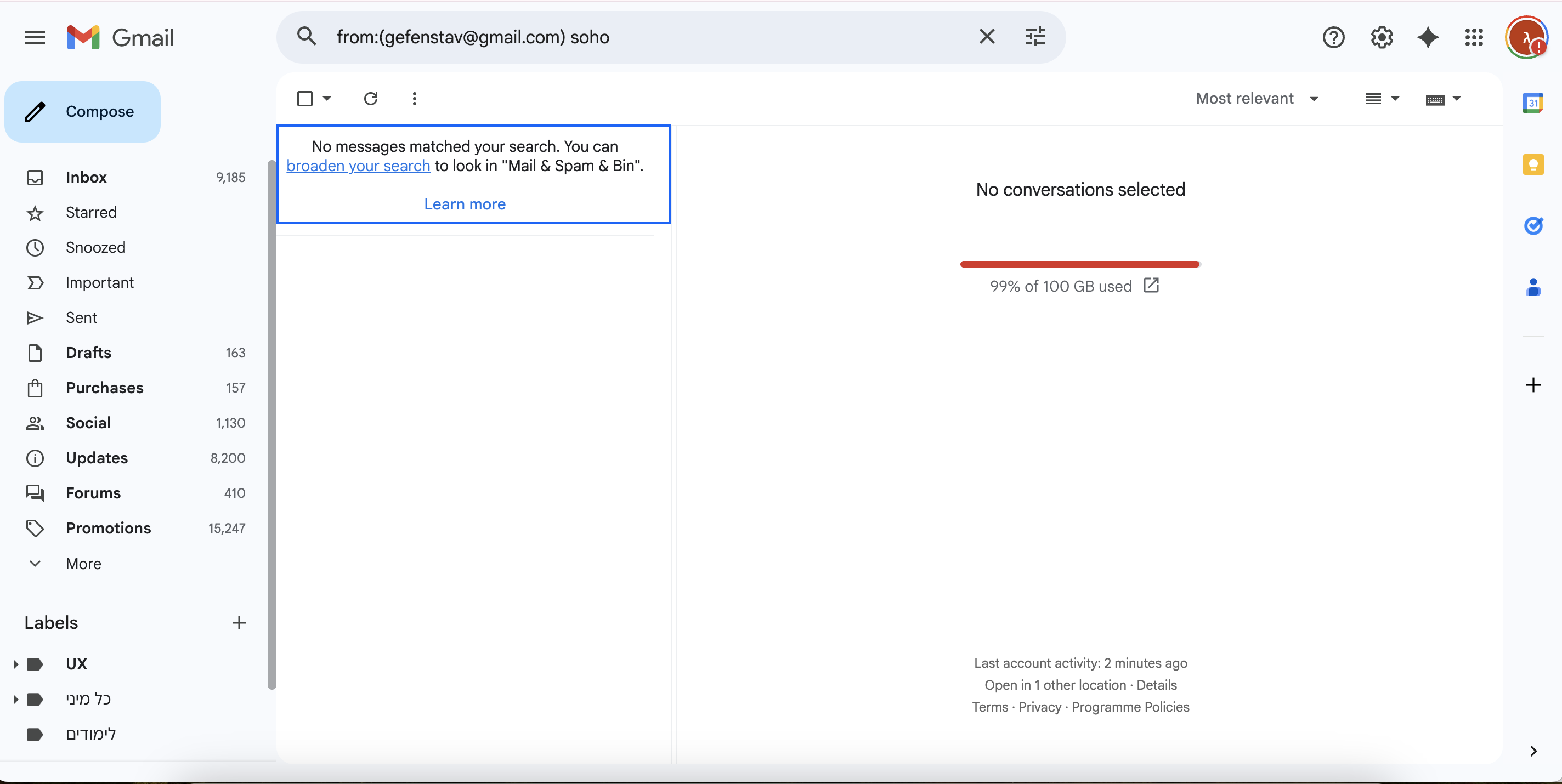The image size is (1562, 784).
Task: Open the Google apps grid
Action: [1474, 38]
